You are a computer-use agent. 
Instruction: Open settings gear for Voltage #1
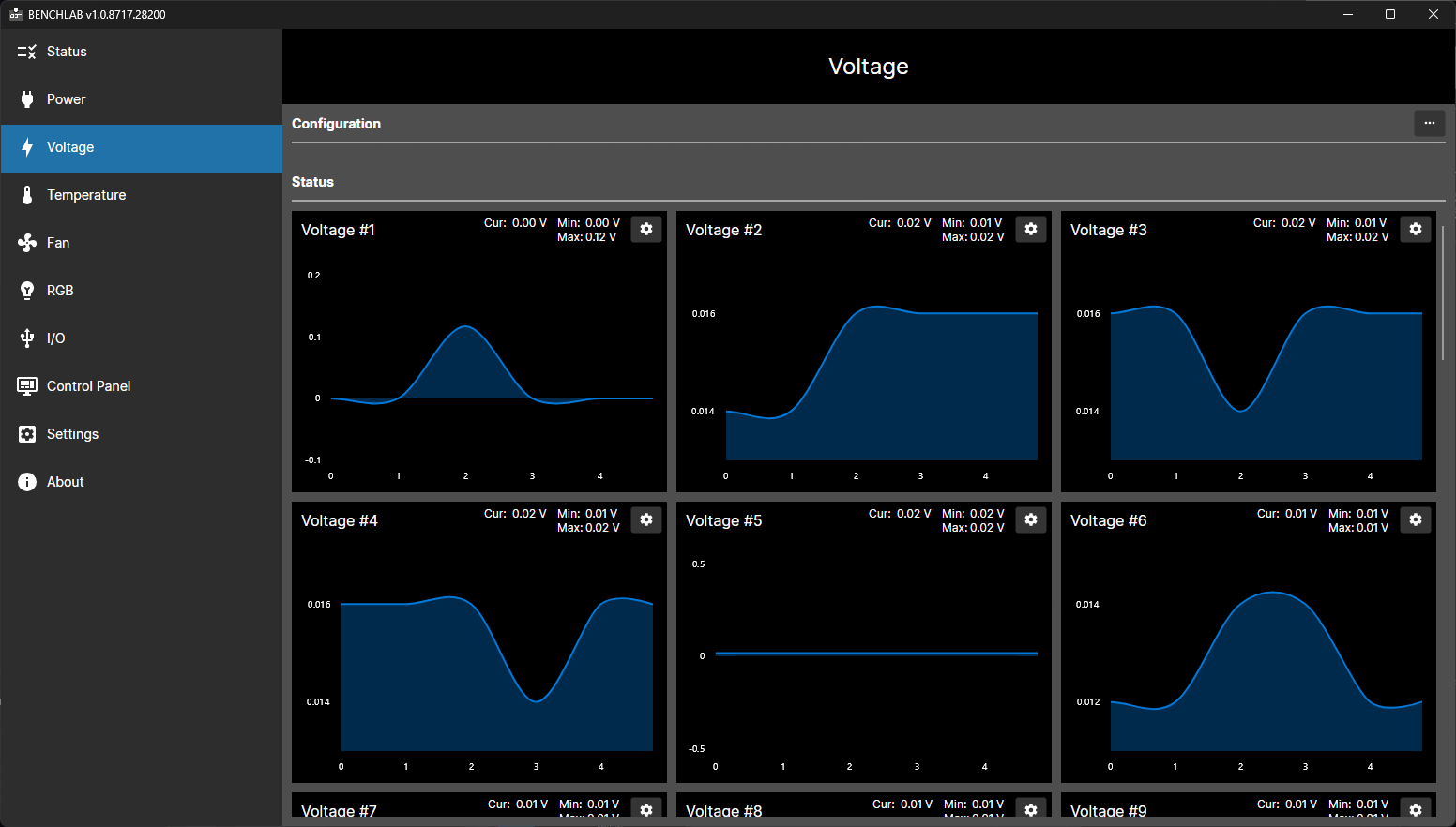click(x=646, y=229)
